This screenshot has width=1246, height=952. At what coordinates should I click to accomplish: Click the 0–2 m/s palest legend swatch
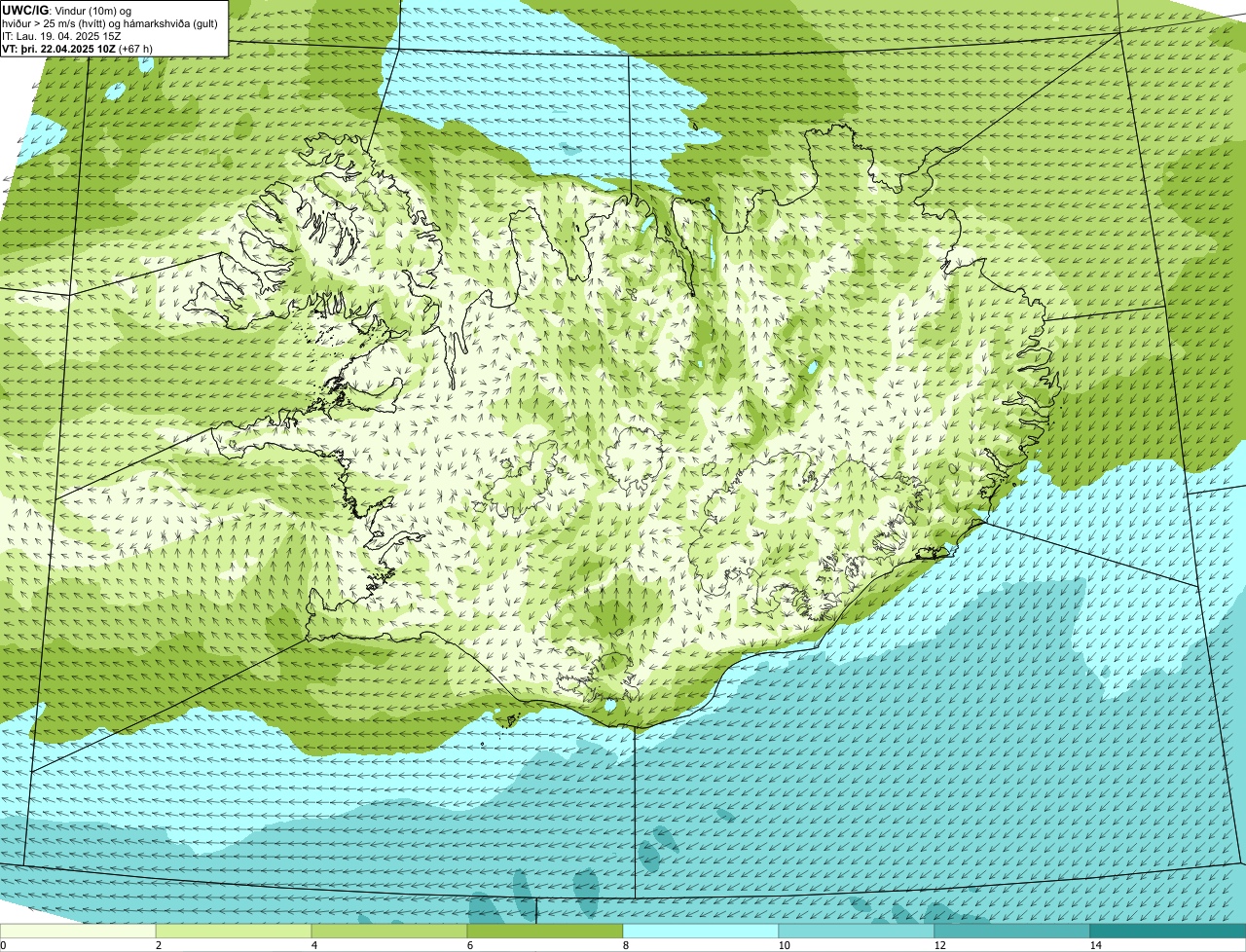pos(78,931)
